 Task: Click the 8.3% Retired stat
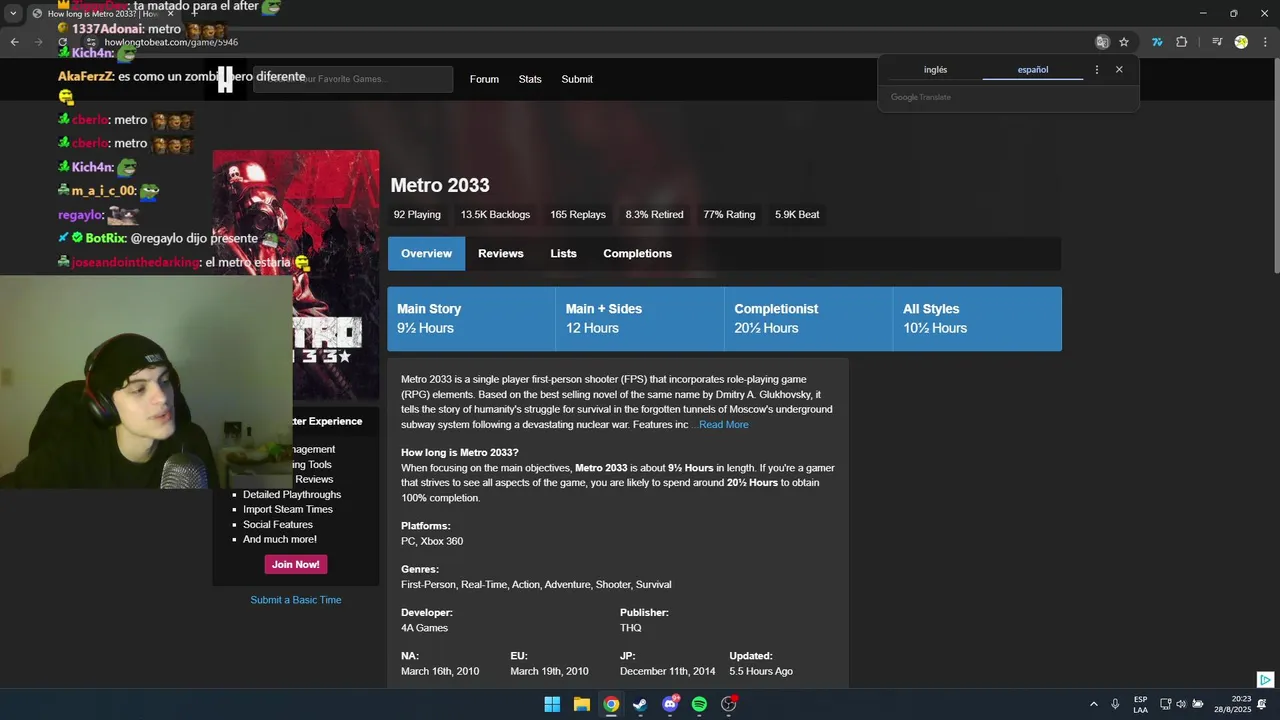[x=655, y=215]
